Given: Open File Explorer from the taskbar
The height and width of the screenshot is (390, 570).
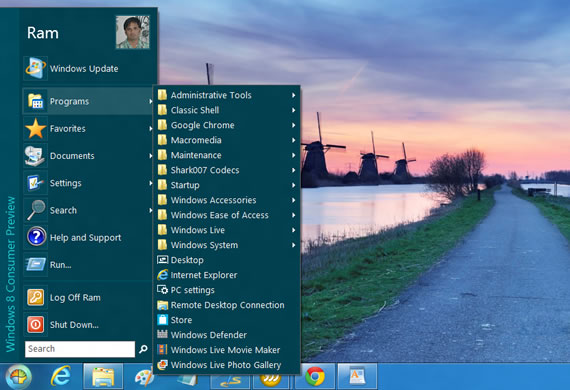Looking at the screenshot, I should [x=103, y=377].
